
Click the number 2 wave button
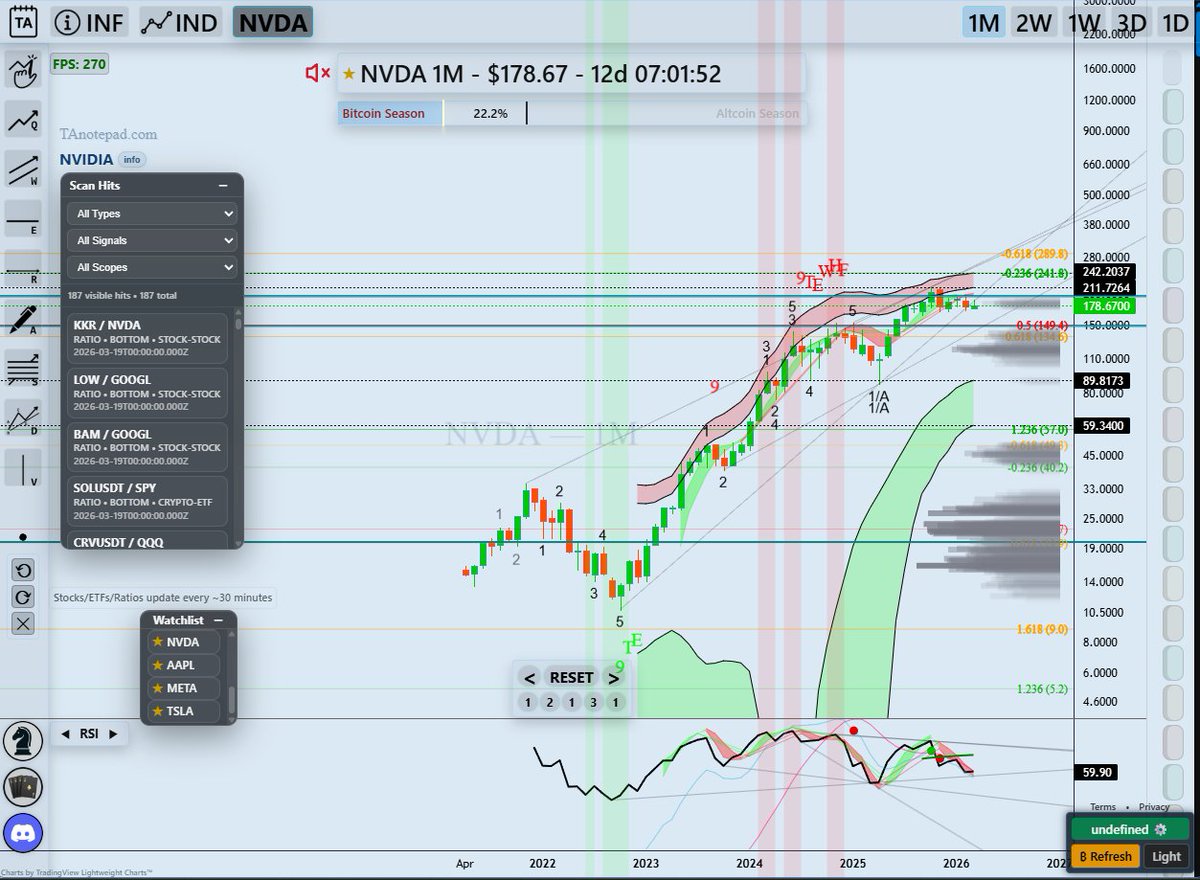(x=549, y=702)
